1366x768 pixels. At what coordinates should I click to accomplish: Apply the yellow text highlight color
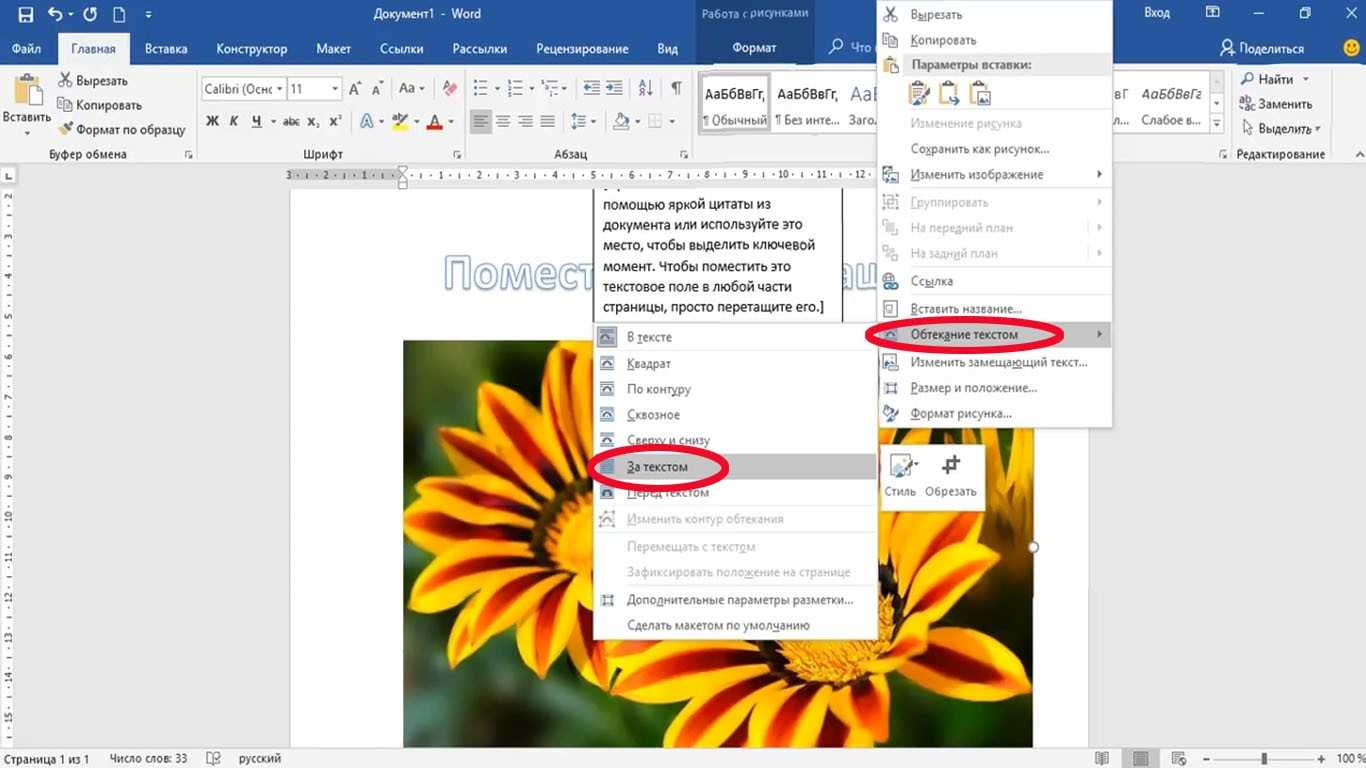coord(400,121)
